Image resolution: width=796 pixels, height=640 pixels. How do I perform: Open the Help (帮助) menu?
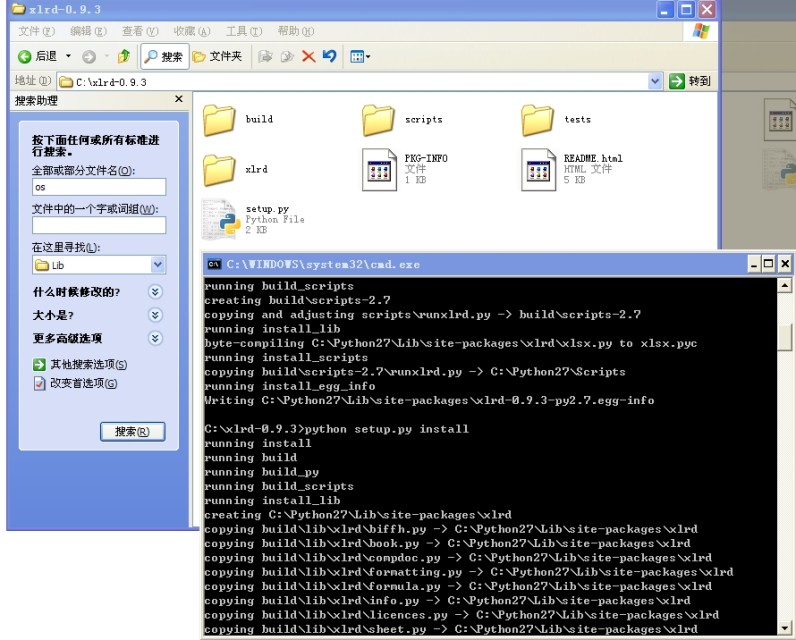(x=295, y=31)
